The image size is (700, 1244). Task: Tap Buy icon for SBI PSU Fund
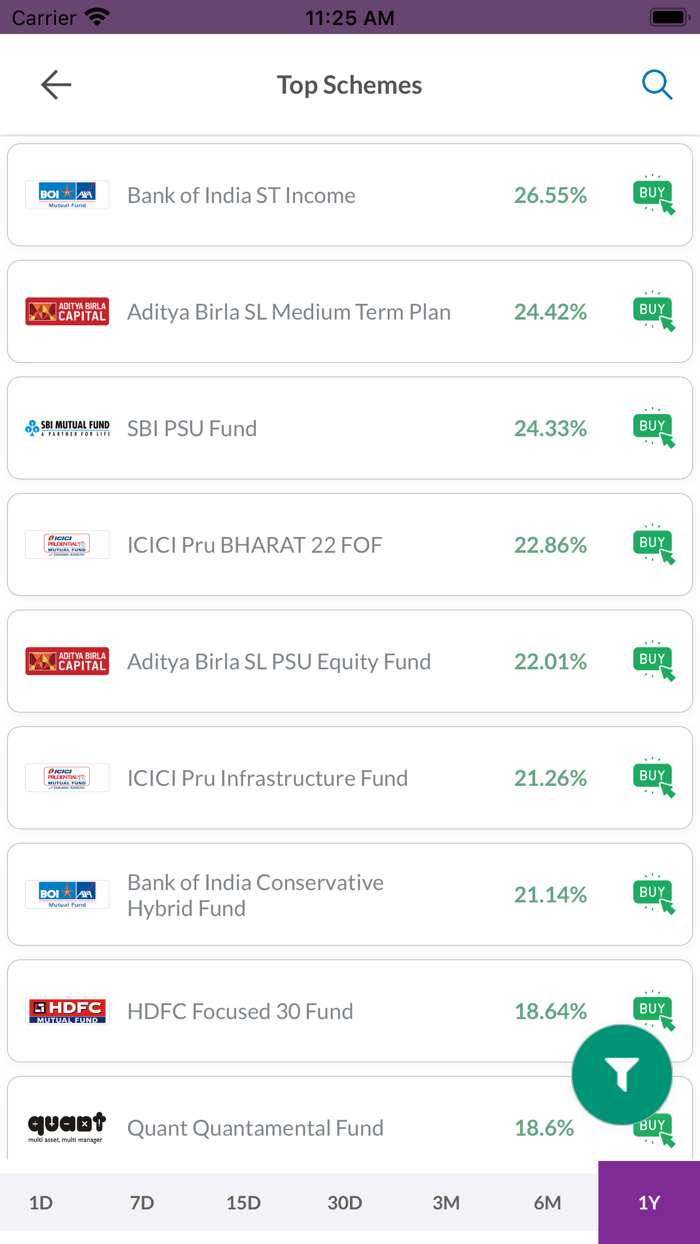point(653,428)
